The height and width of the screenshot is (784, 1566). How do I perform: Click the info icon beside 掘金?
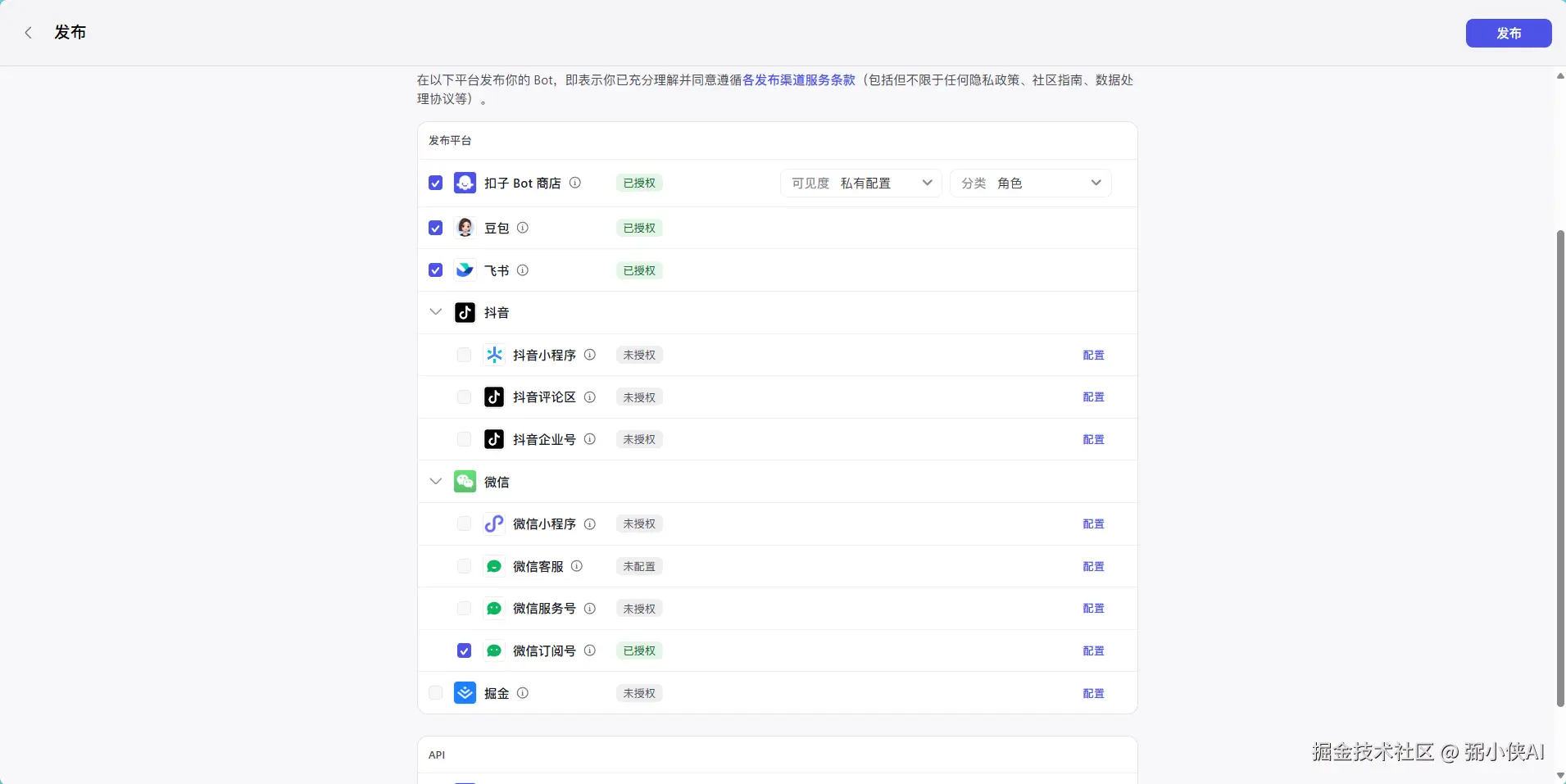coord(523,693)
